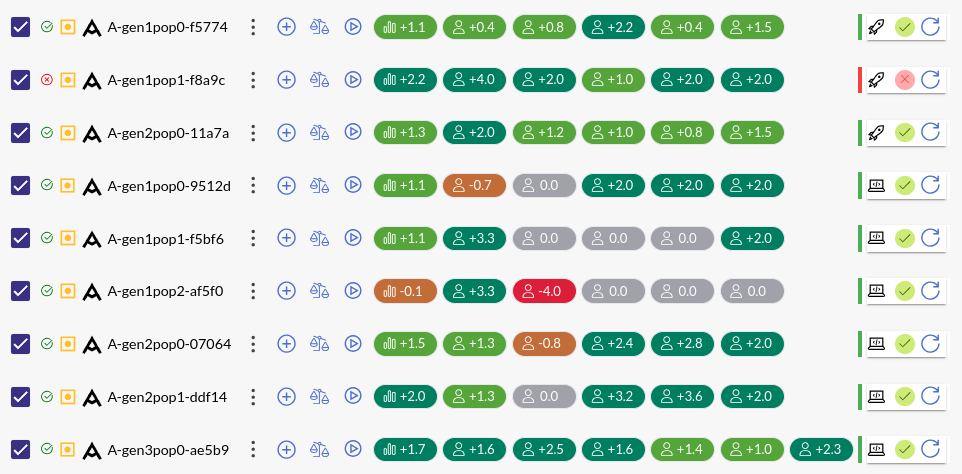Uncheck the checkbox for A-gen1pop0-f5774
Image resolution: width=962 pixels, height=474 pixels.
click(x=20, y=27)
